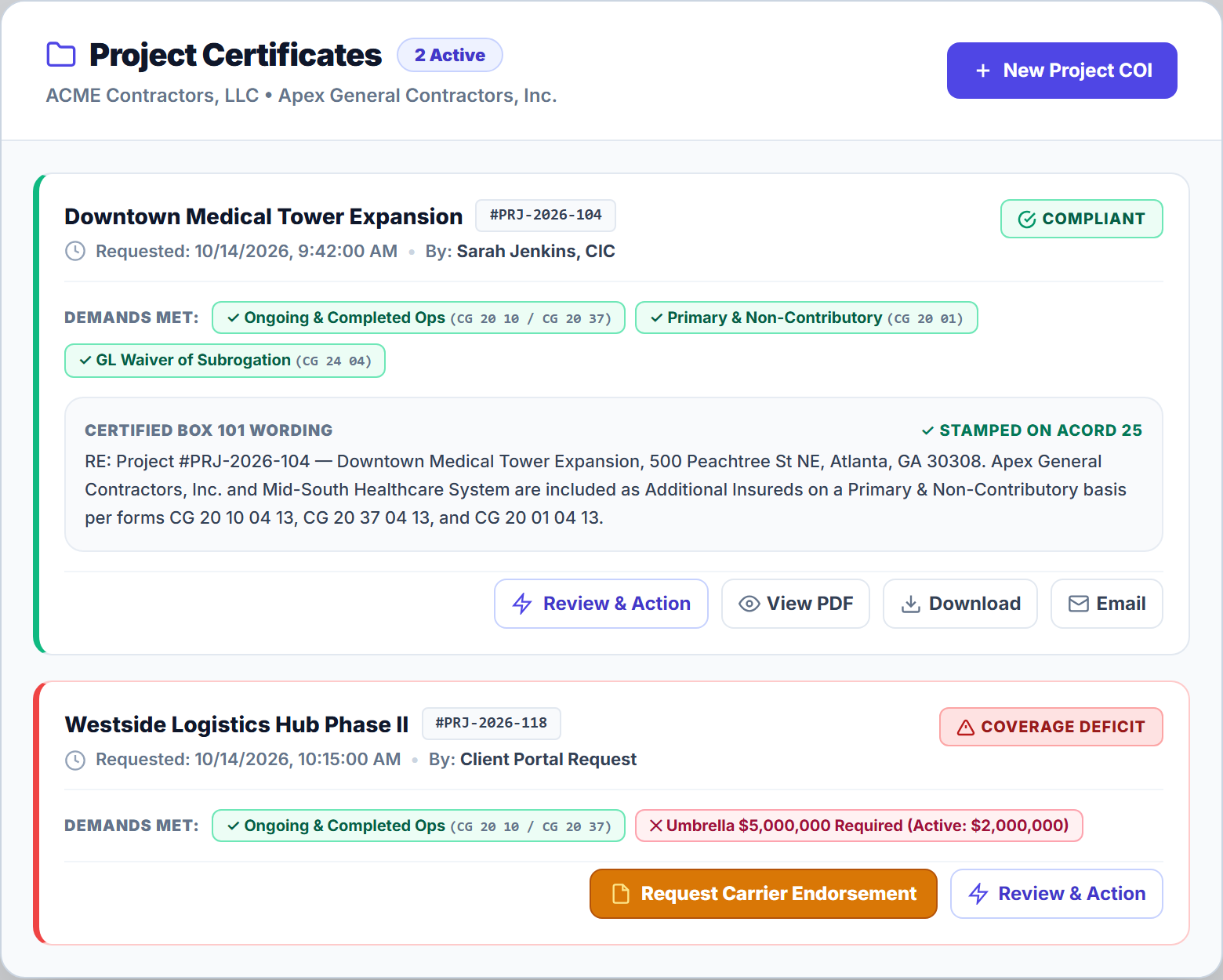
Task: Click the Umbrella $5,000,000 Required chip
Action: click(859, 826)
